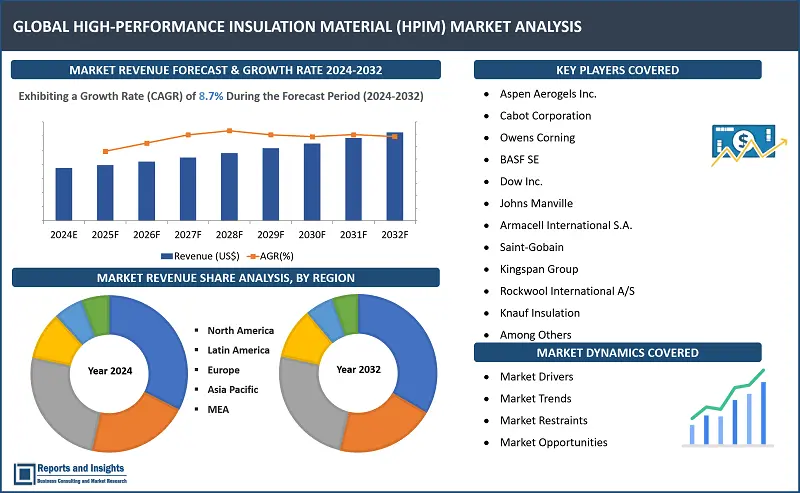Click Cabot Corporation entry
The height and width of the screenshot is (493, 800).
pyautogui.click(x=545, y=116)
